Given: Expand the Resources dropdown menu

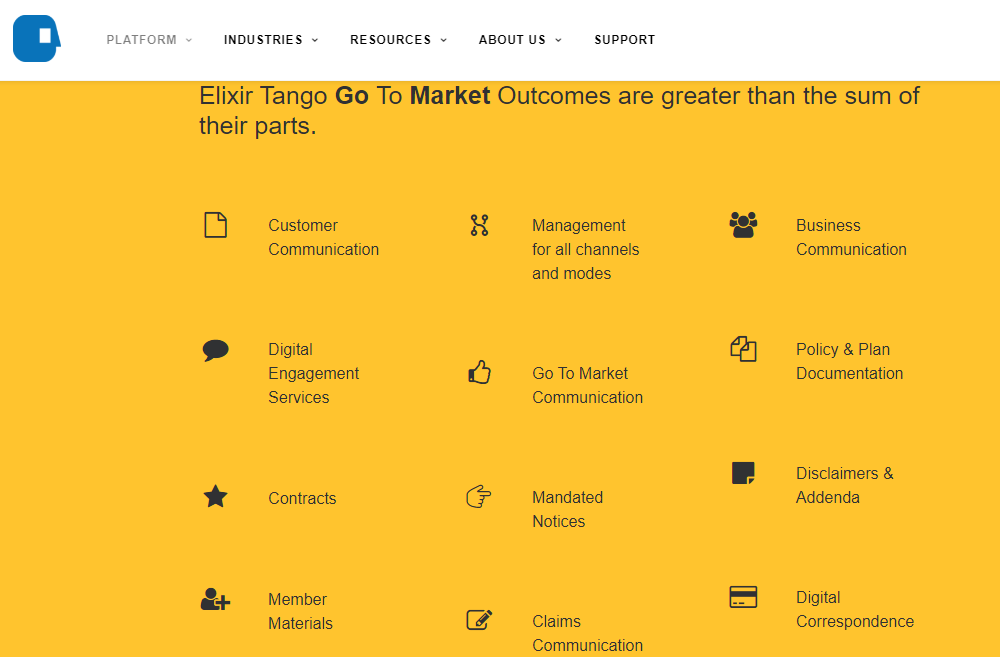Looking at the screenshot, I should (x=398, y=40).
